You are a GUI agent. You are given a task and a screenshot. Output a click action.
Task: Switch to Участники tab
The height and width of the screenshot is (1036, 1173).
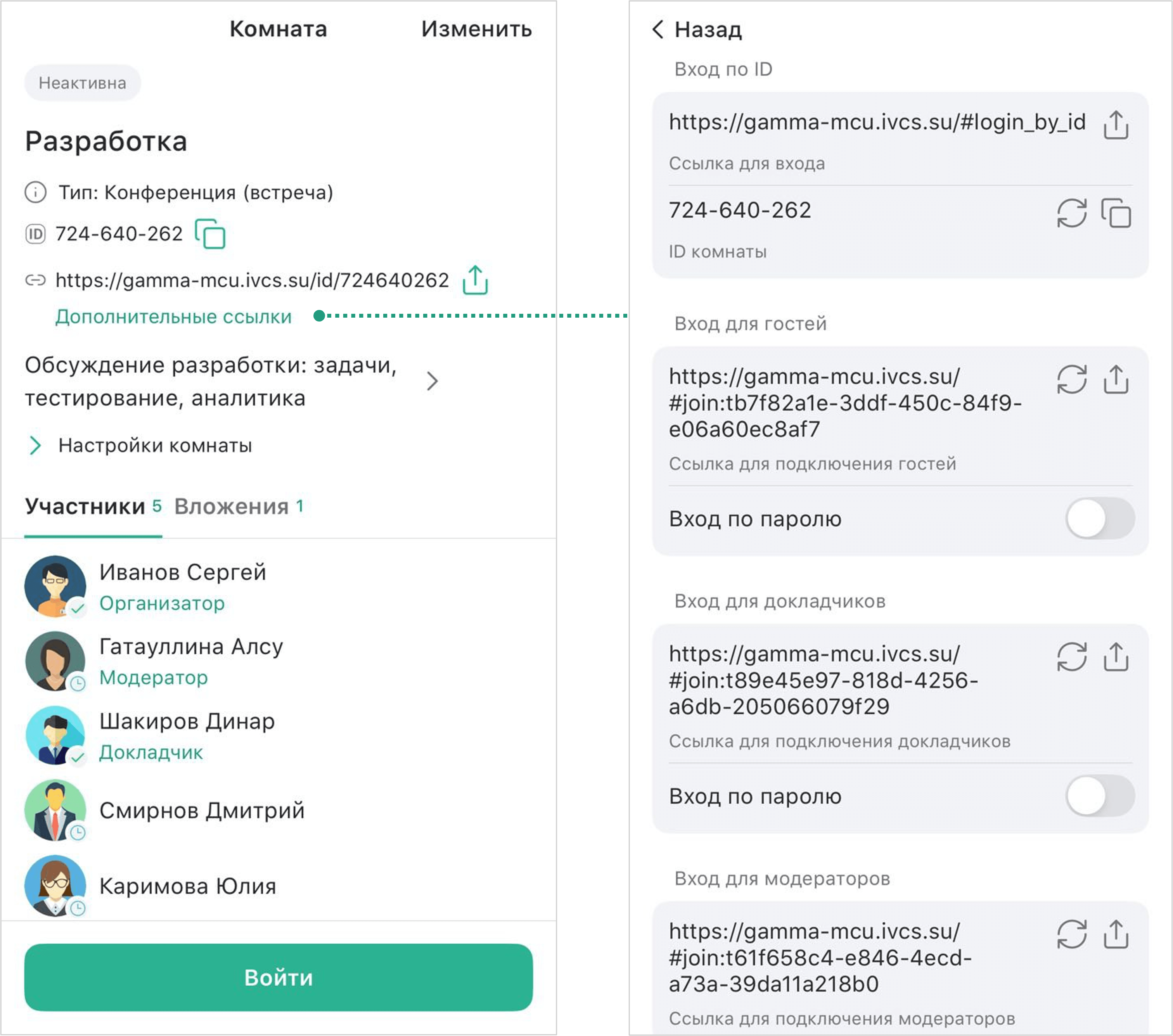pos(85,507)
